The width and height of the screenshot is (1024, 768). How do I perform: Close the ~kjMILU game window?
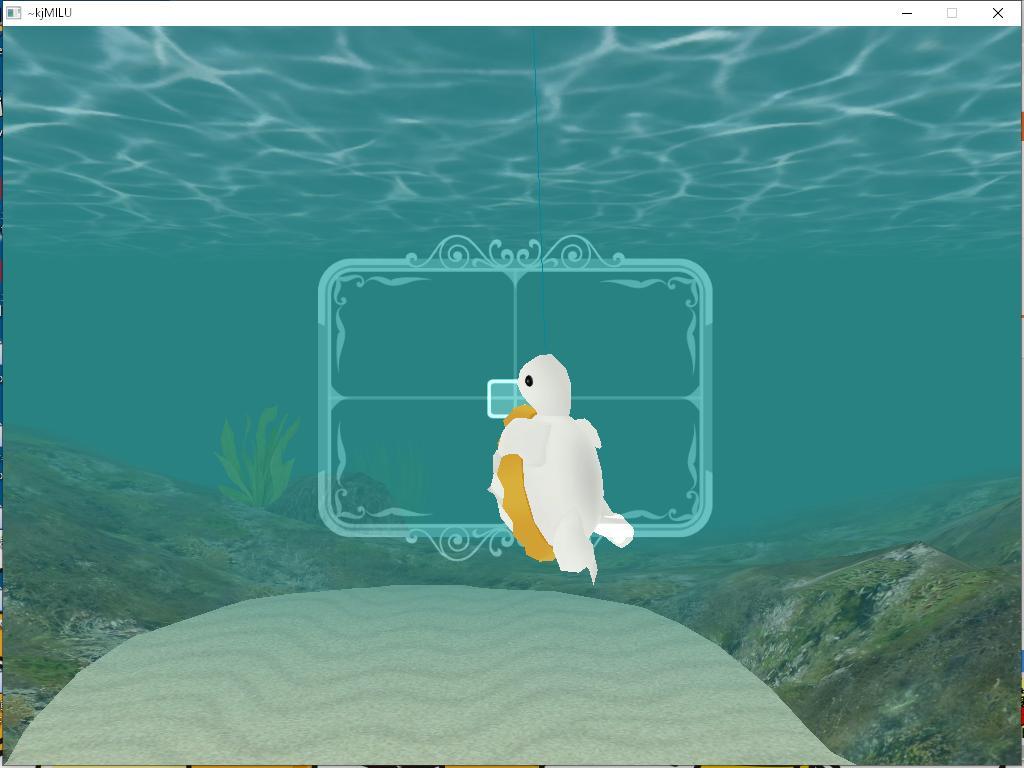(997, 13)
